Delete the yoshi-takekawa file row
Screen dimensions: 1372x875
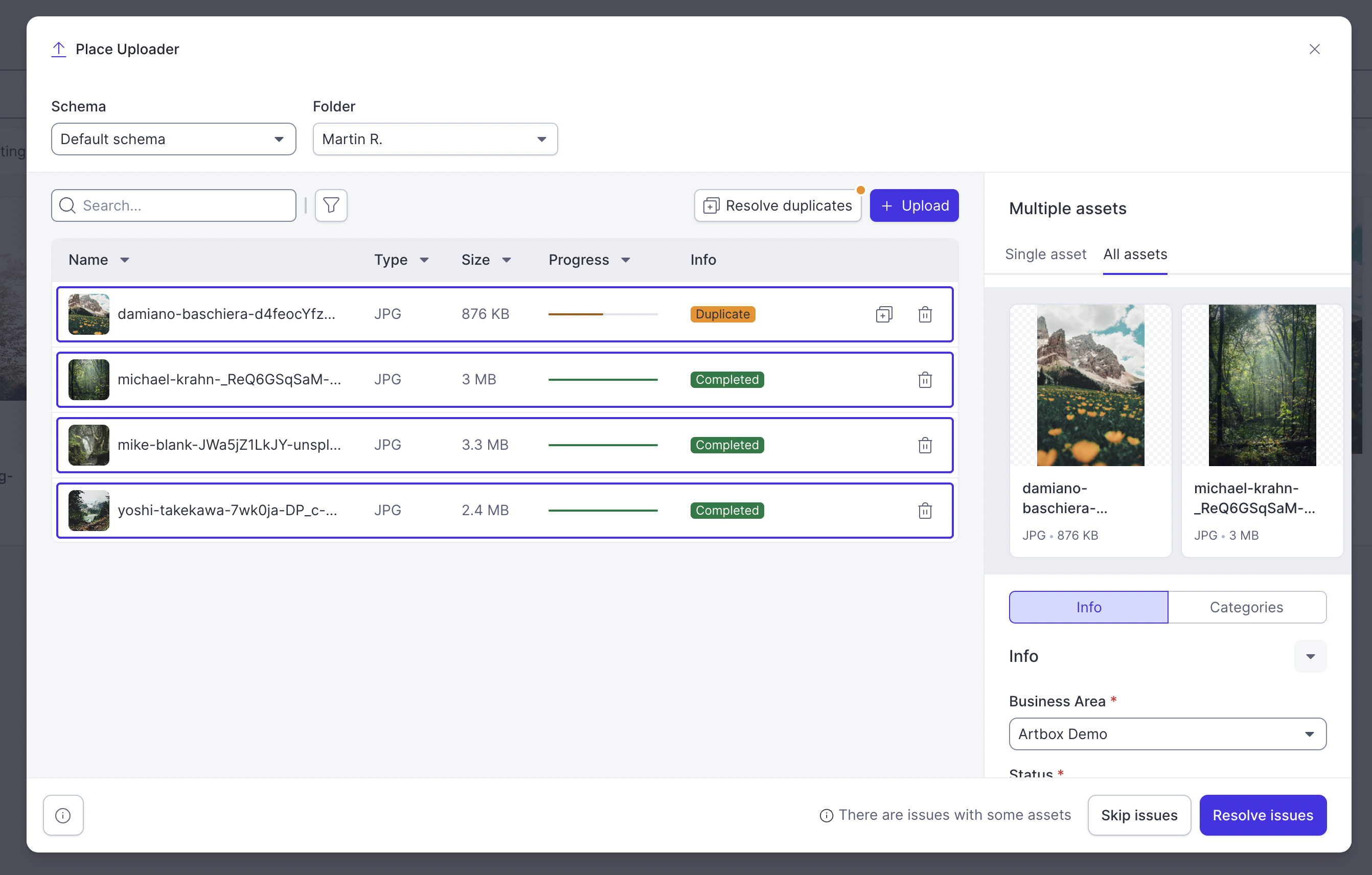point(925,511)
